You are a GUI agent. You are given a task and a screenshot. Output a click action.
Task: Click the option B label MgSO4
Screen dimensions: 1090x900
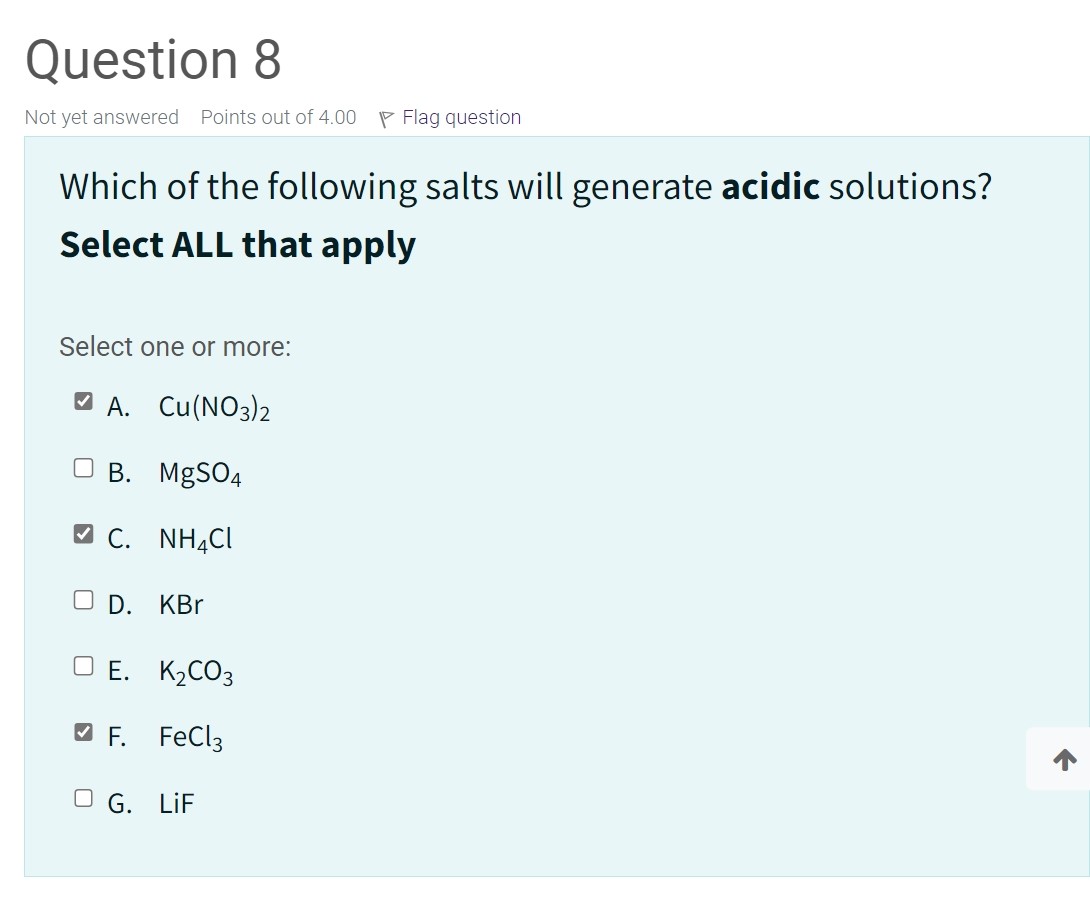point(199,472)
